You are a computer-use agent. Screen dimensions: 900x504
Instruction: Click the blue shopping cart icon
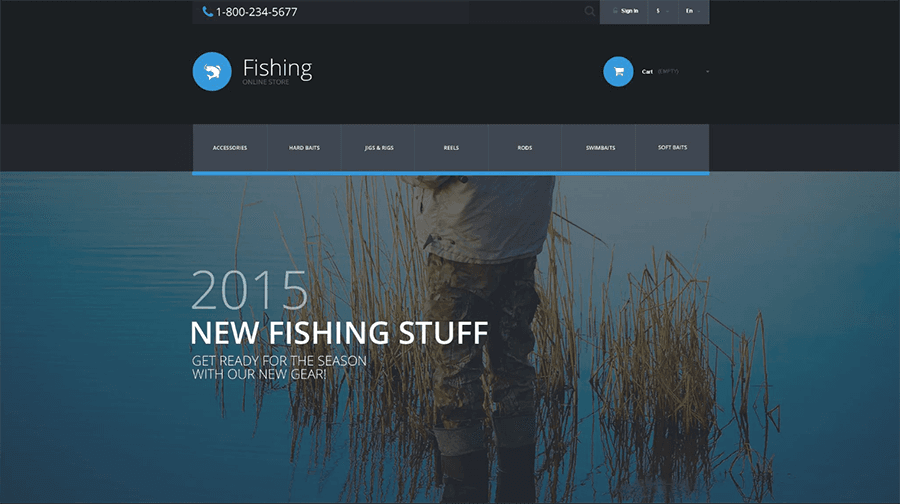618,72
